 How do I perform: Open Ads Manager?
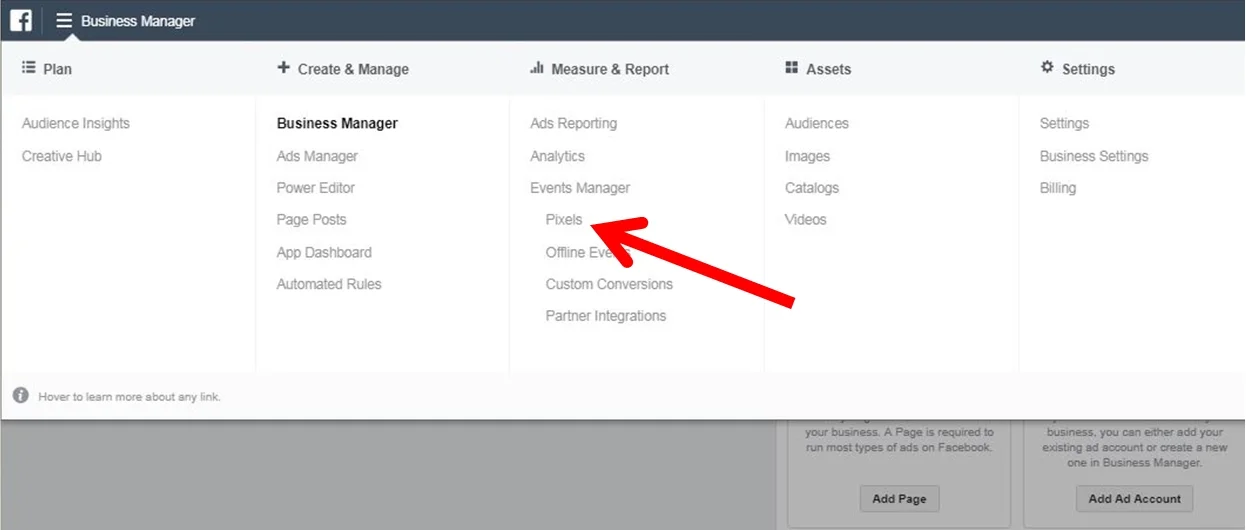click(317, 156)
